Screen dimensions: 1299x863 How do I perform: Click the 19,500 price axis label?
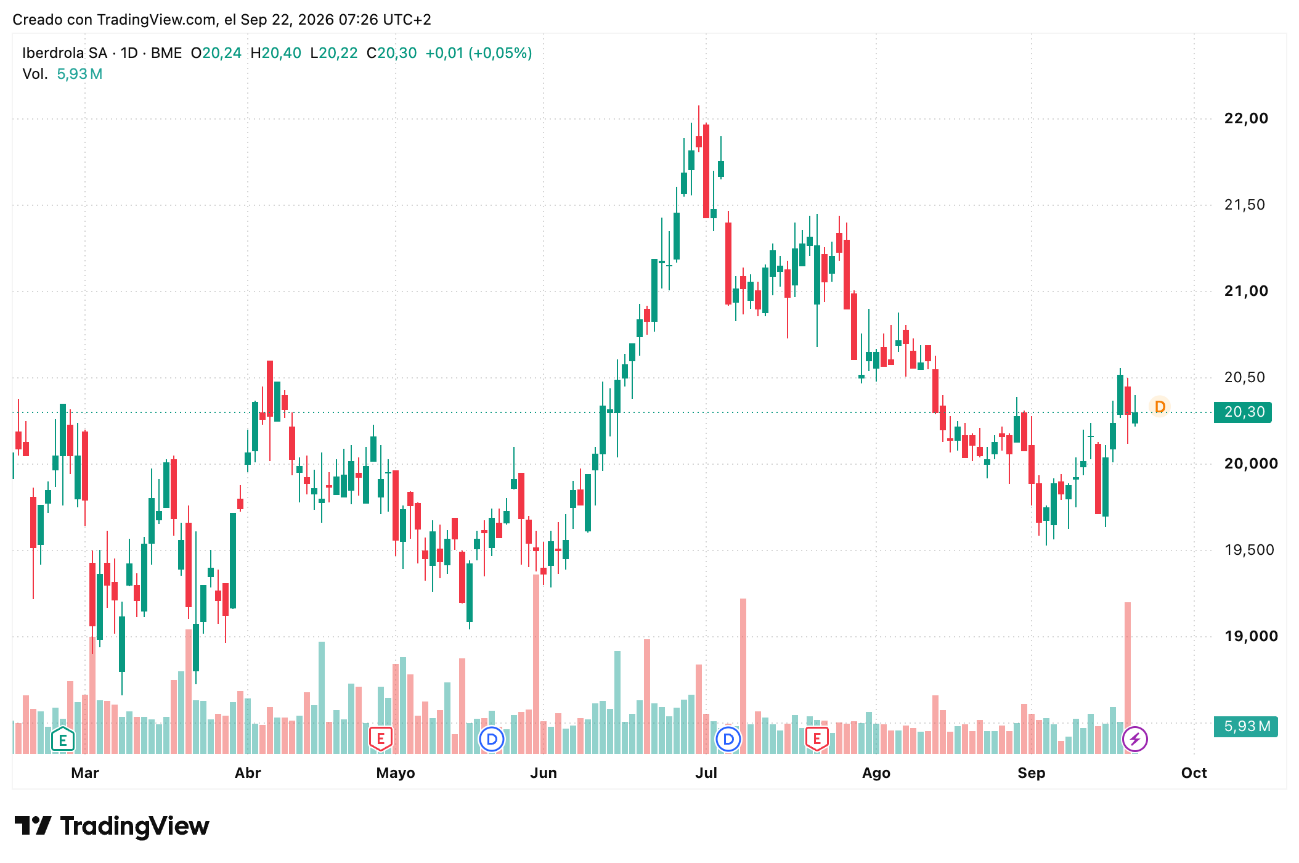(x=1247, y=550)
